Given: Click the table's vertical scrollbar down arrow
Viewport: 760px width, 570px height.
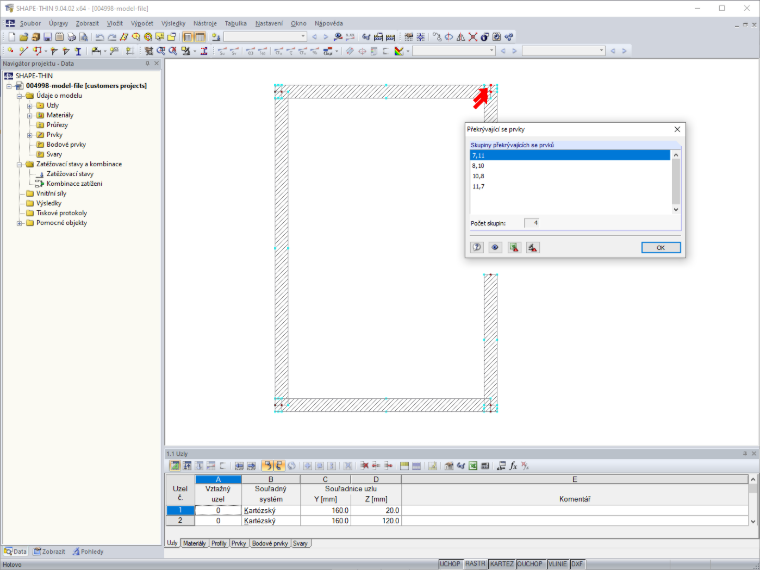Looking at the screenshot, I should click(x=753, y=522).
